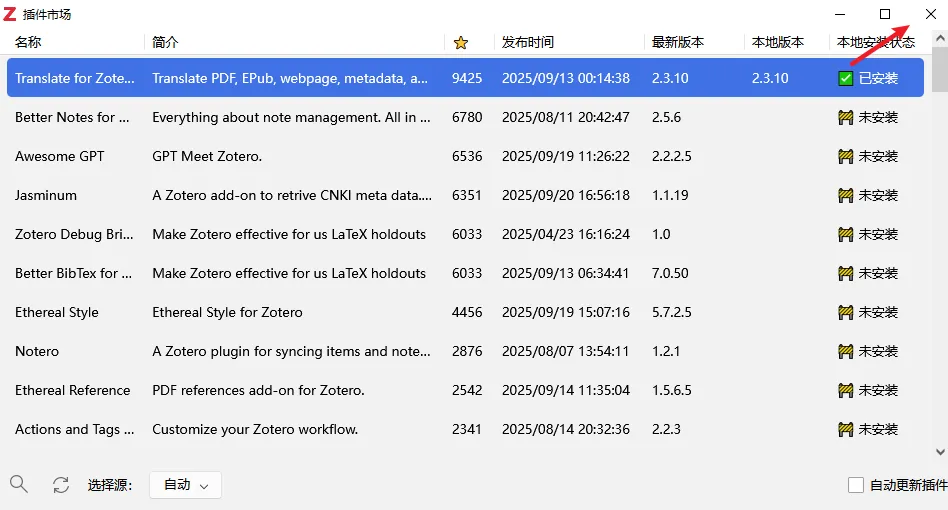Click description 'Ethereal Style for Zotero'
948x510 pixels.
pos(227,312)
